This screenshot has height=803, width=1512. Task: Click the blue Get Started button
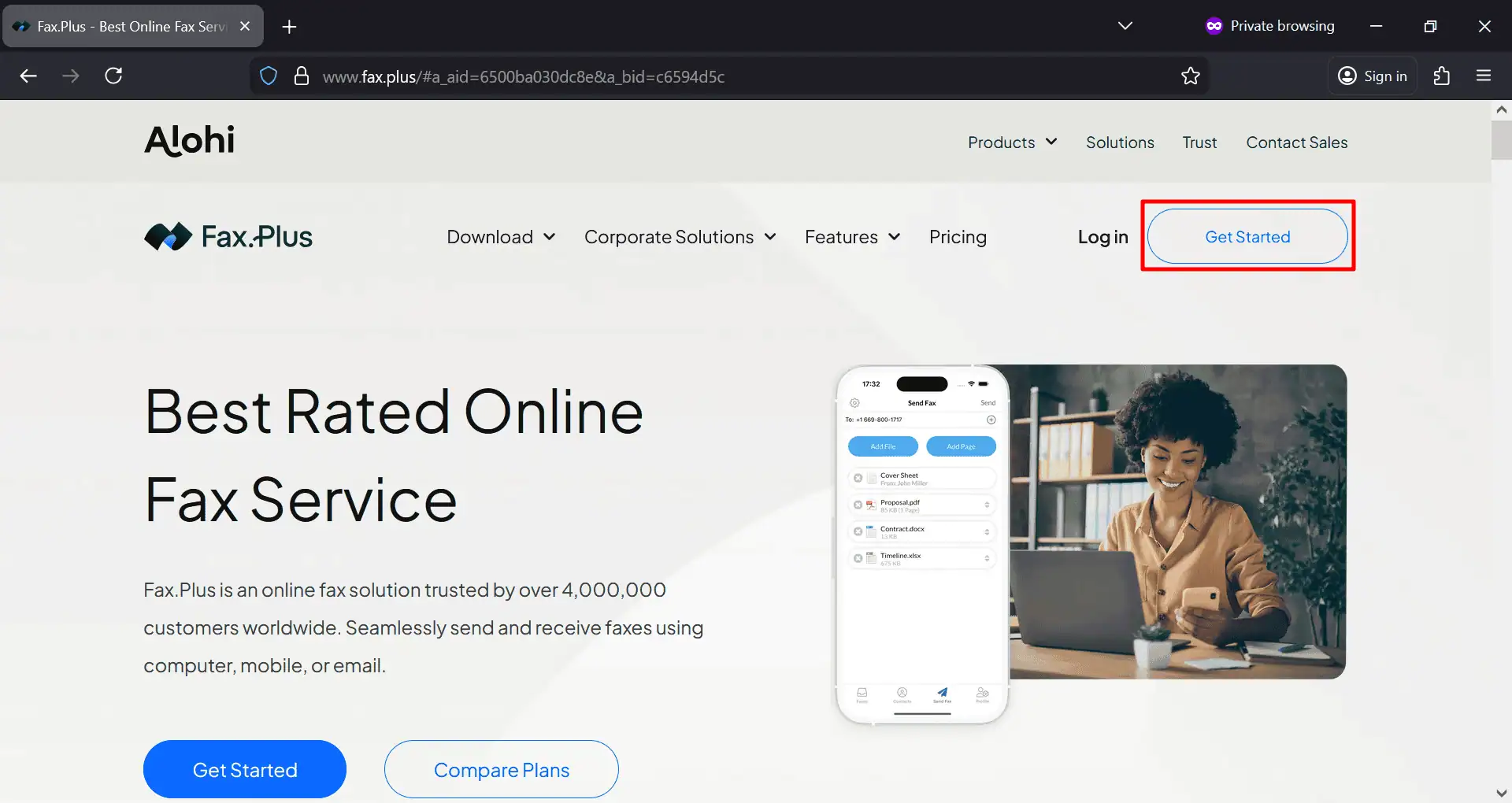point(245,769)
